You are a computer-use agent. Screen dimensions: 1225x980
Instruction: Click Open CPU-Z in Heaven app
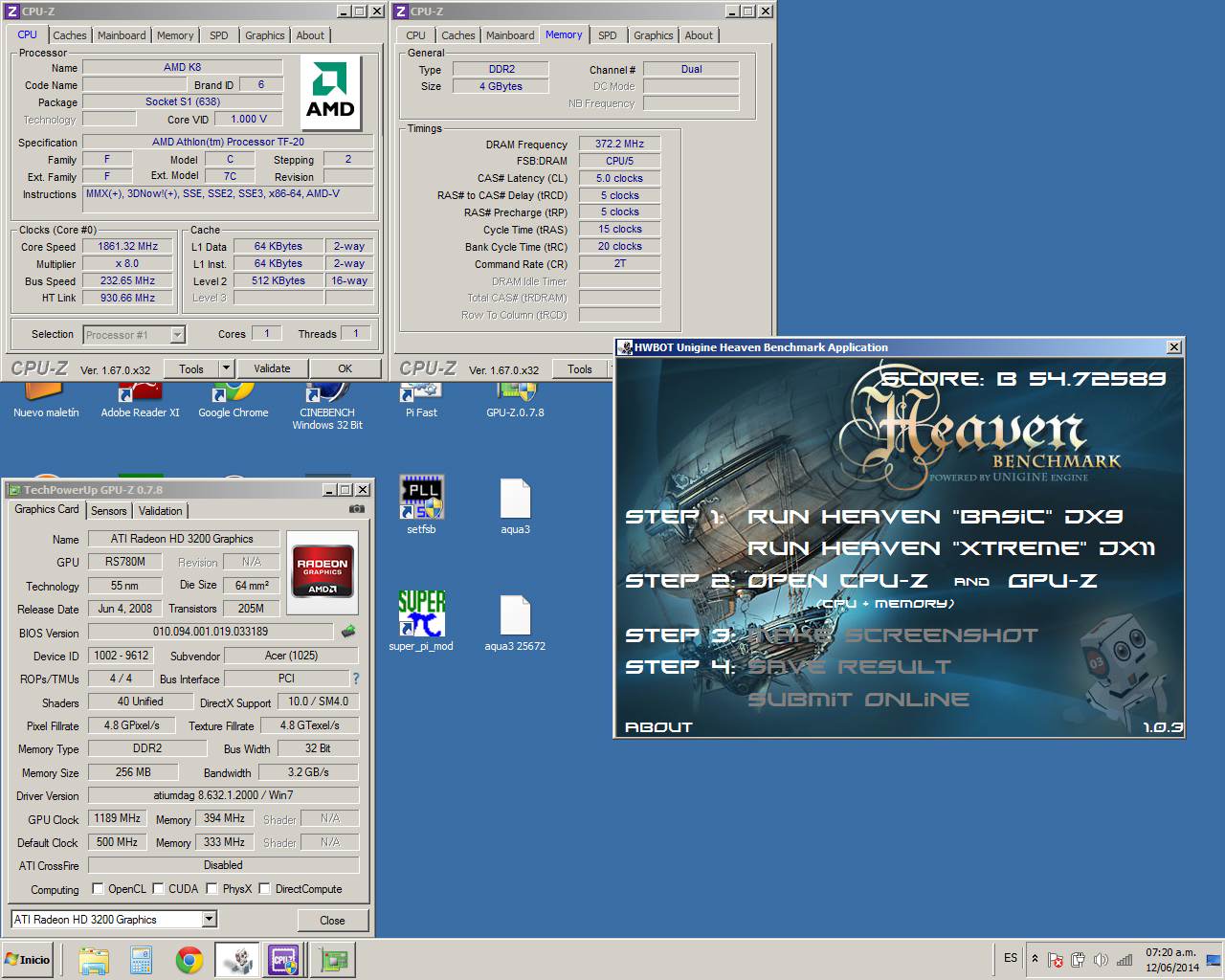[837, 581]
